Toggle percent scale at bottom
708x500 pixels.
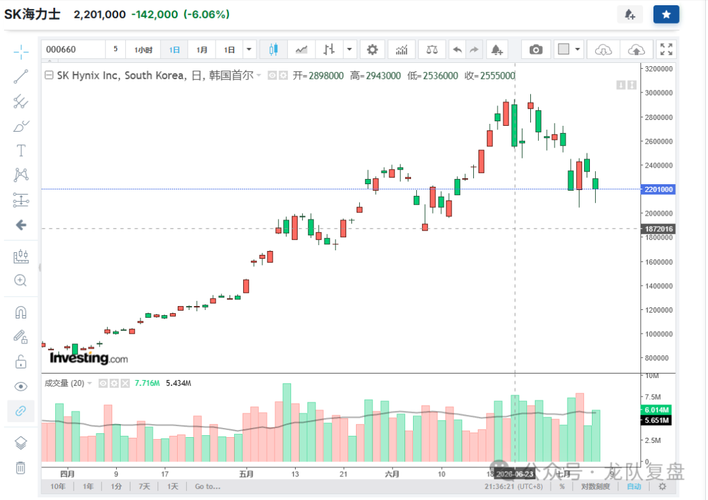click(x=562, y=486)
